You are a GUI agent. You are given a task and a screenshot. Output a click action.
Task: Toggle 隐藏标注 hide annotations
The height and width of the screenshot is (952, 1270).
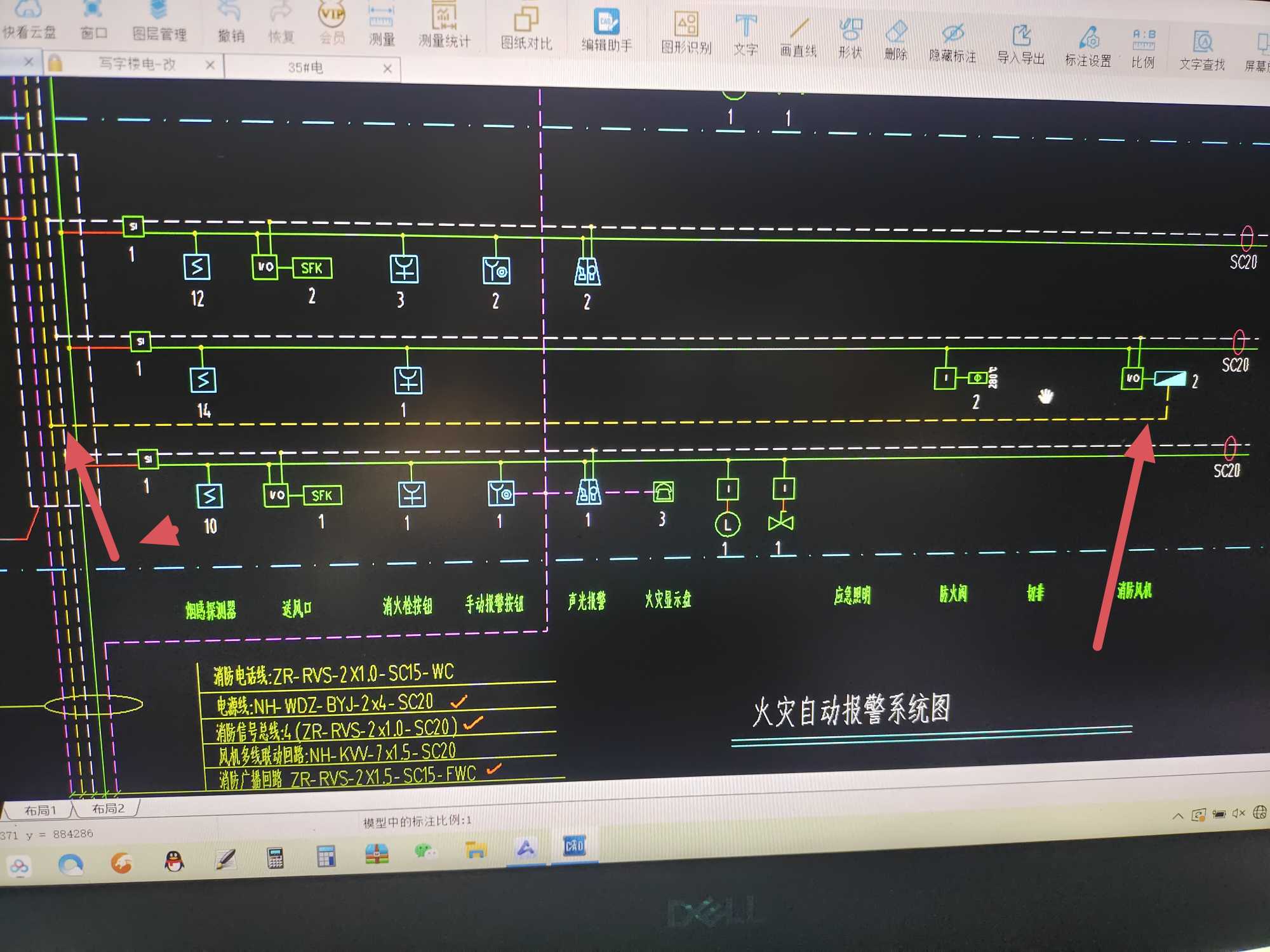tap(952, 42)
